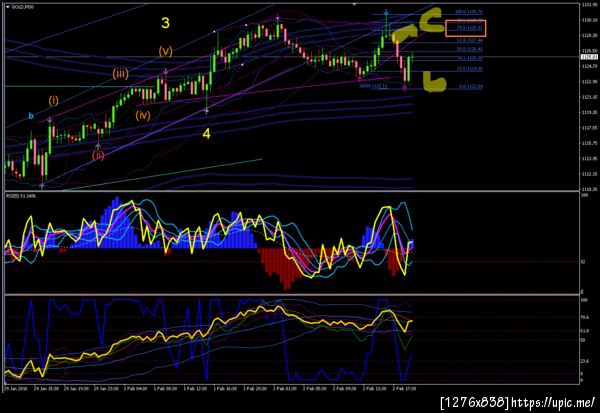Select the red wave label (ii)
The width and height of the screenshot is (600, 413).
pyautogui.click(x=98, y=155)
